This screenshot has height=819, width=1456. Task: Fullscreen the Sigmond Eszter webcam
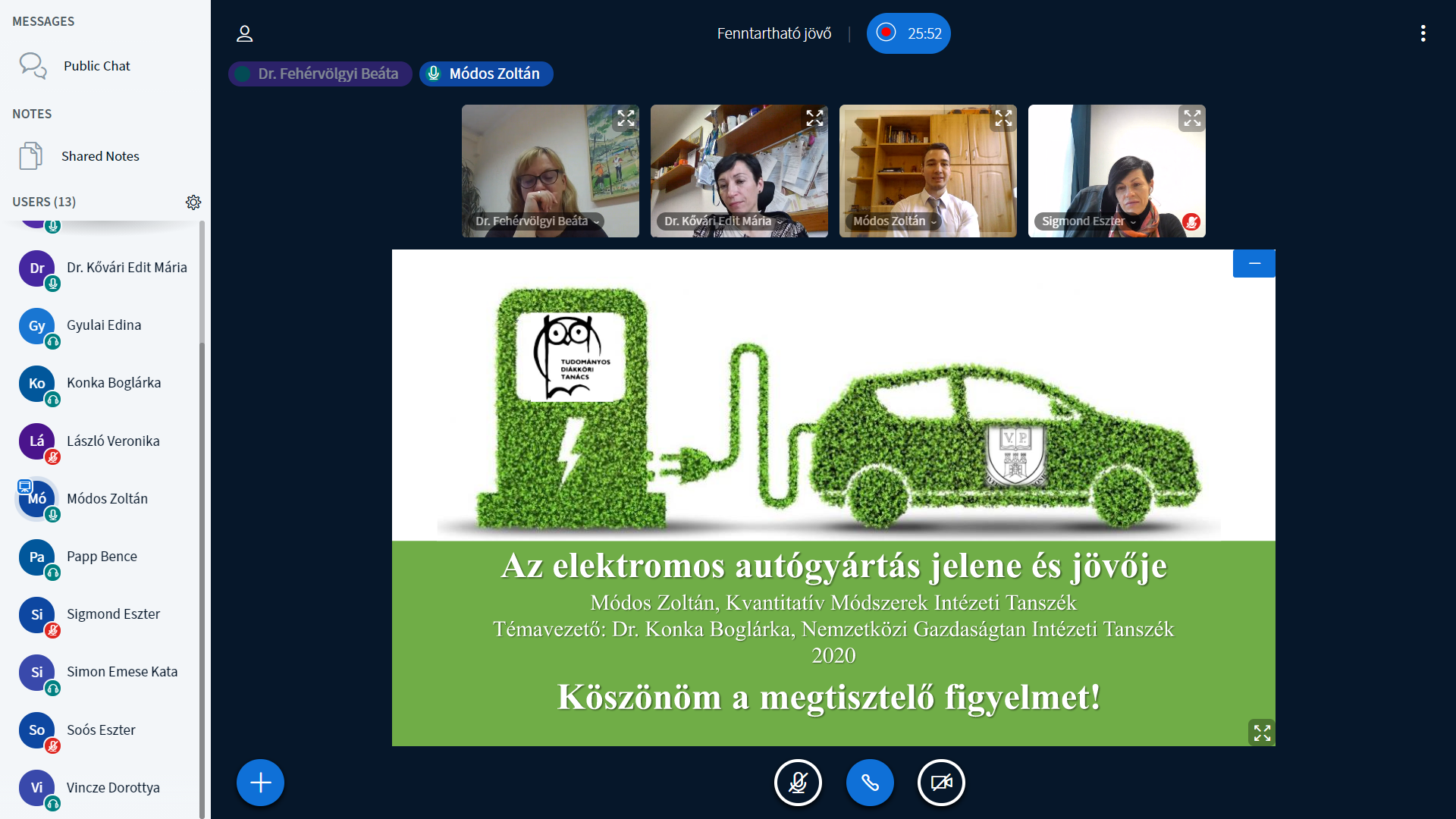tap(1191, 118)
